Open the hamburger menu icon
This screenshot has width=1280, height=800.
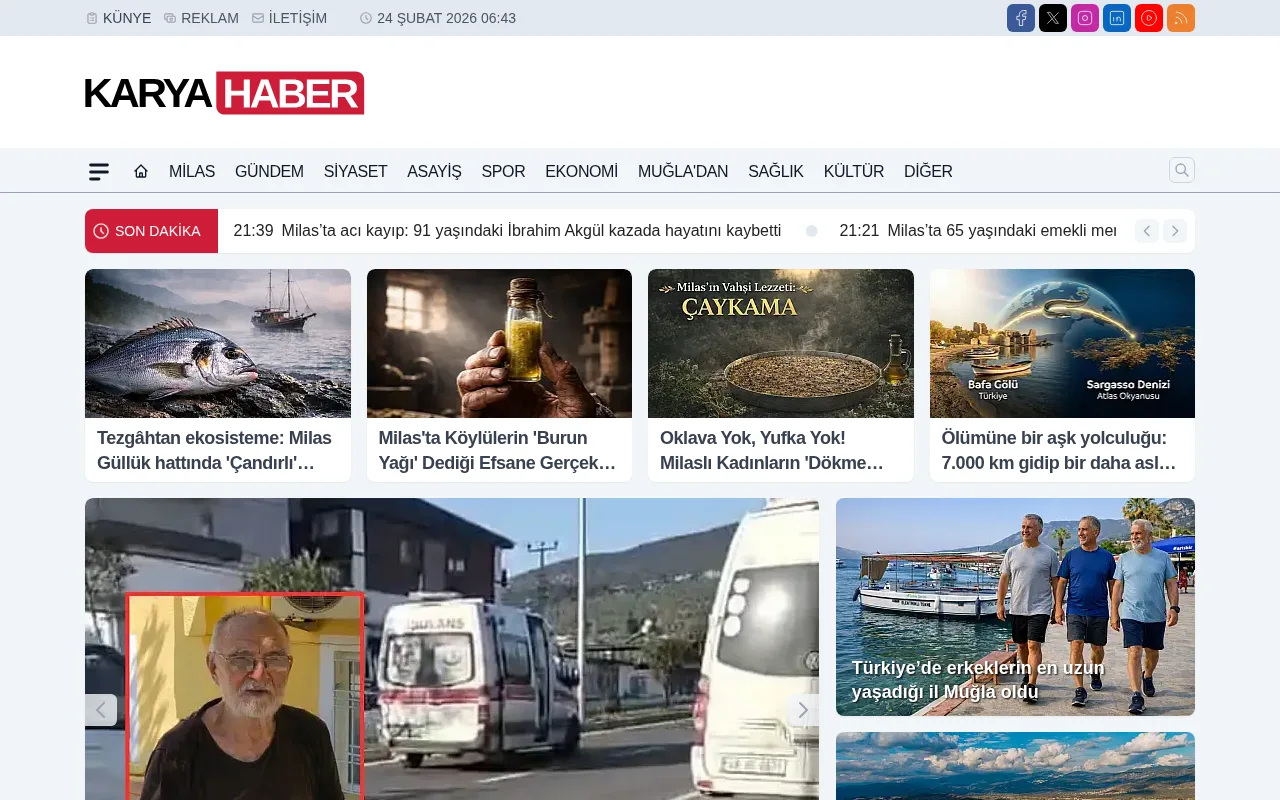[x=98, y=171]
